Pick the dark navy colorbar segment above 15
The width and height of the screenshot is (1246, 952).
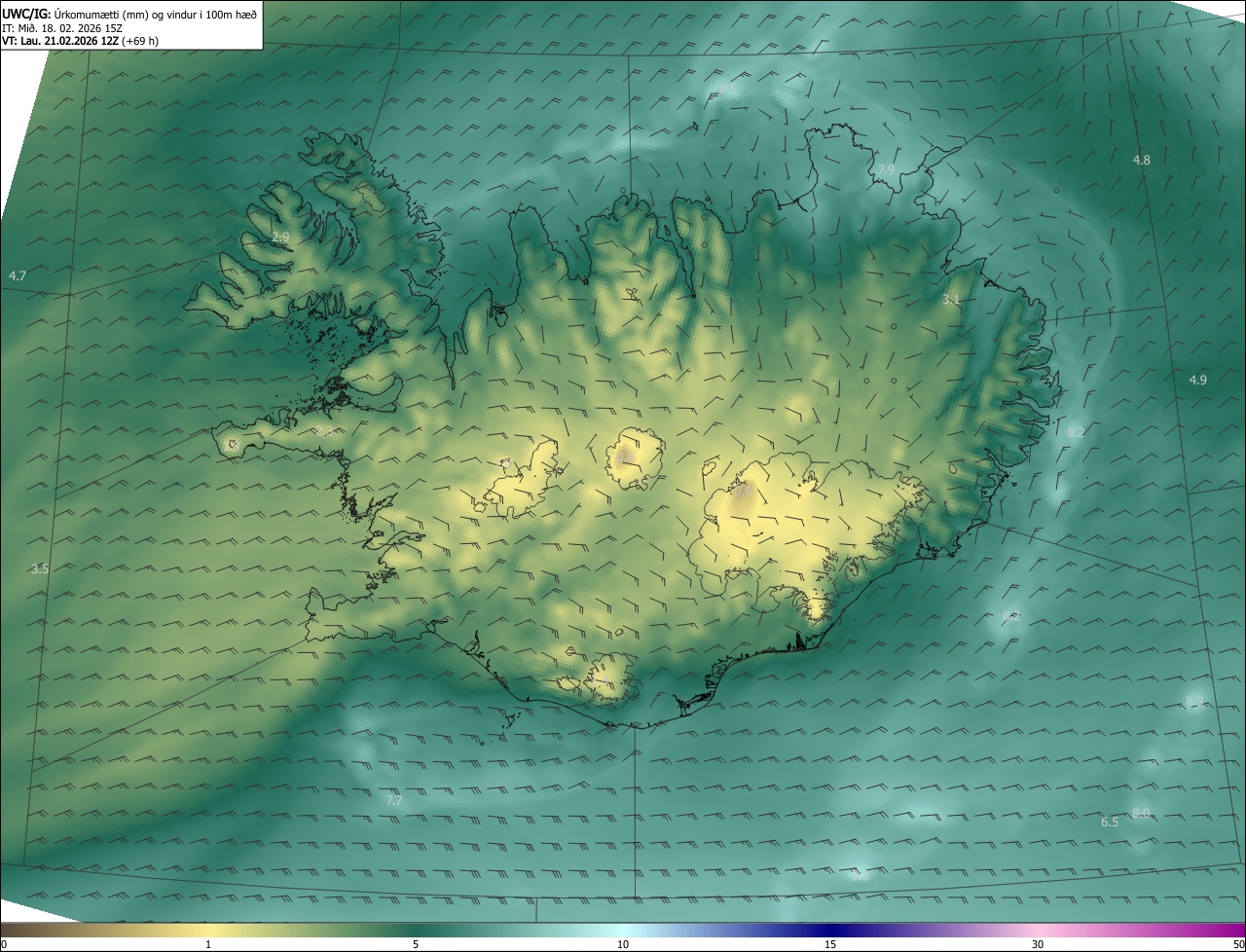(830, 930)
